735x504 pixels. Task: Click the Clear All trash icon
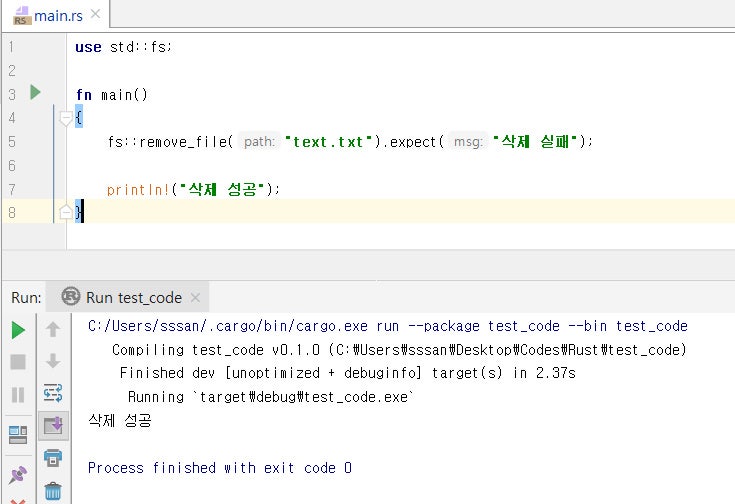[x=53, y=491]
